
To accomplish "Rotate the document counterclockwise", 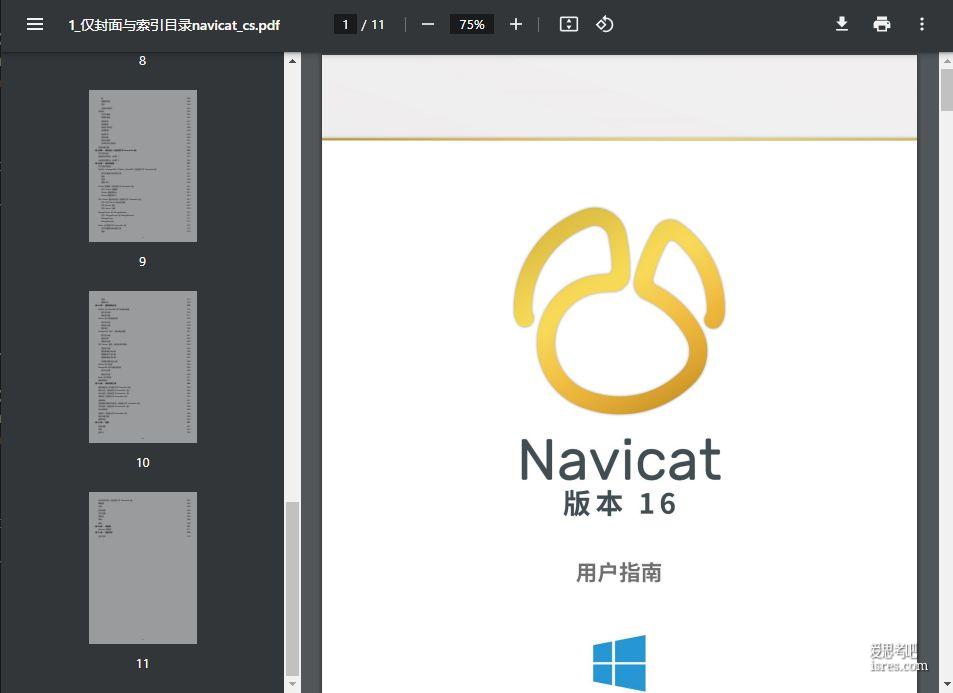I will point(604,24).
